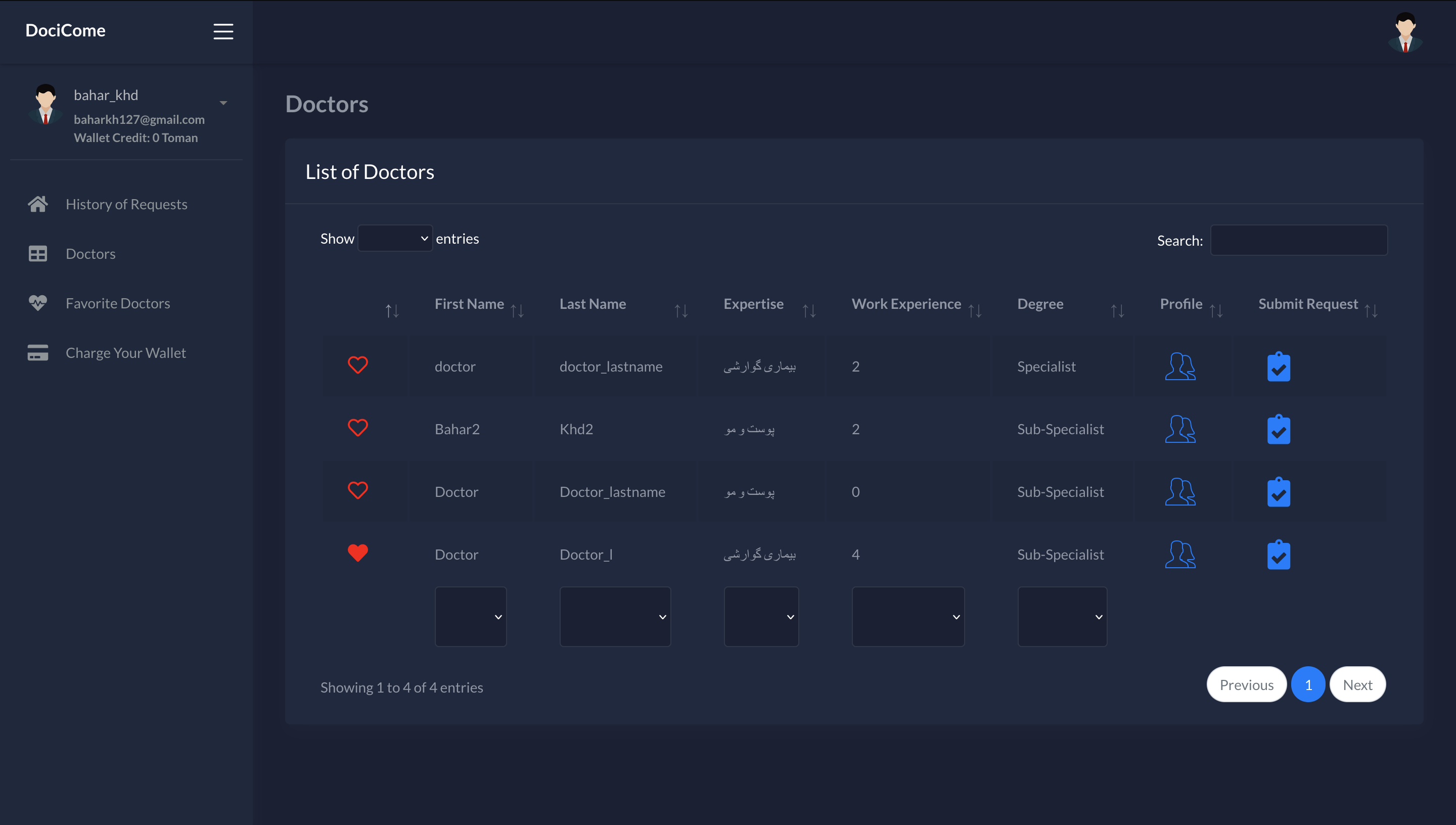Open profile icon for Bahar2 Khd2
Screen dimensions: 1456x825
coord(1180,429)
